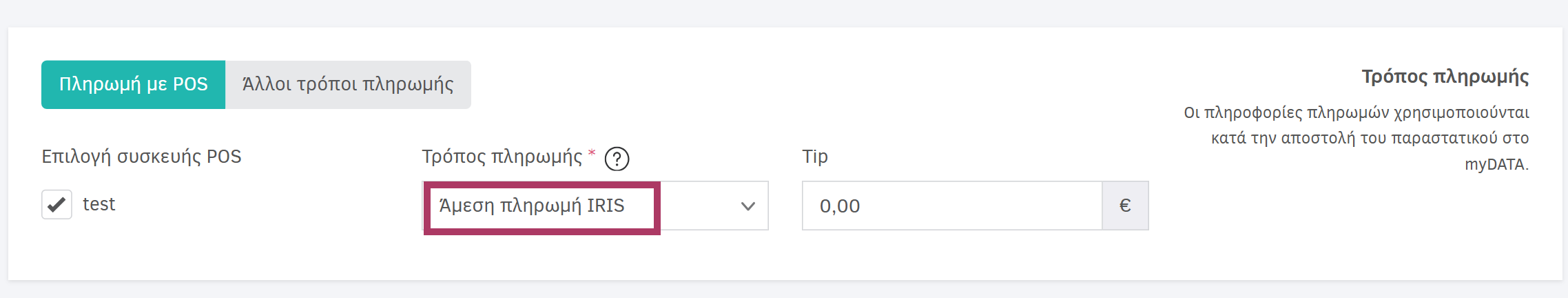The width and height of the screenshot is (1568, 298).
Task: Uncheck the test POS device checkbox
Action: tap(56, 205)
